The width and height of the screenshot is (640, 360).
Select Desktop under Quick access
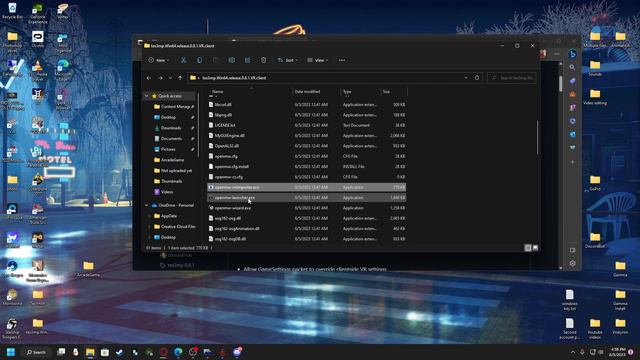169,117
